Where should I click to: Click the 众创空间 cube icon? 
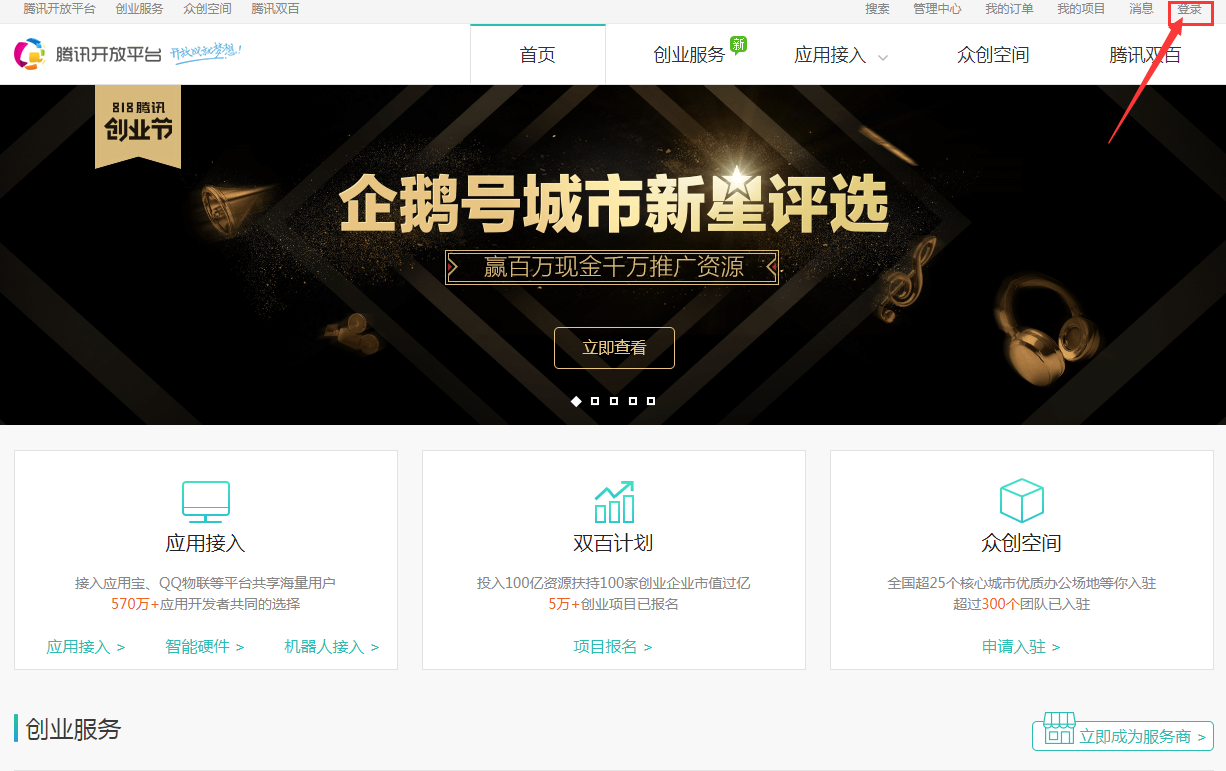click(1022, 500)
